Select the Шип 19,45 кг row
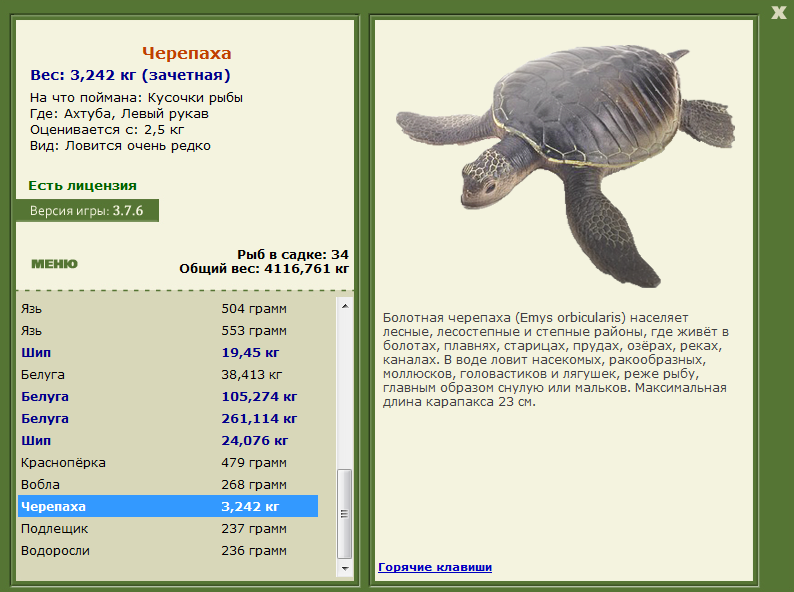794x592 pixels. click(168, 352)
